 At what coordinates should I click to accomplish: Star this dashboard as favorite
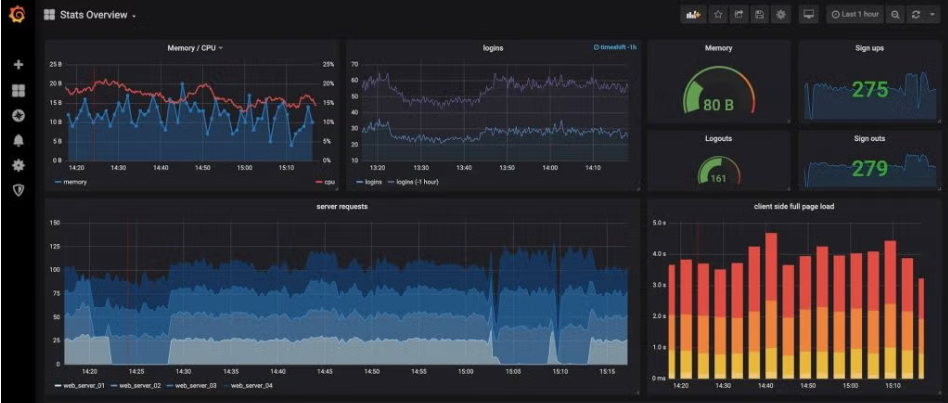click(x=718, y=15)
